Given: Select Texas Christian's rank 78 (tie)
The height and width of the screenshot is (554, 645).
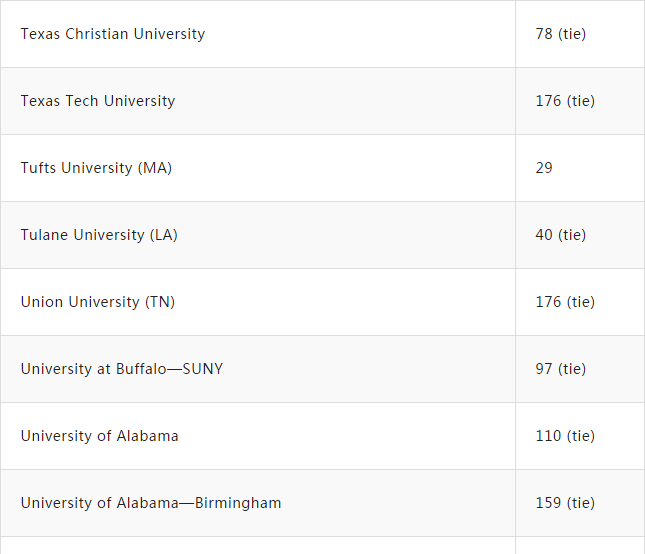Looking at the screenshot, I should (x=560, y=34).
